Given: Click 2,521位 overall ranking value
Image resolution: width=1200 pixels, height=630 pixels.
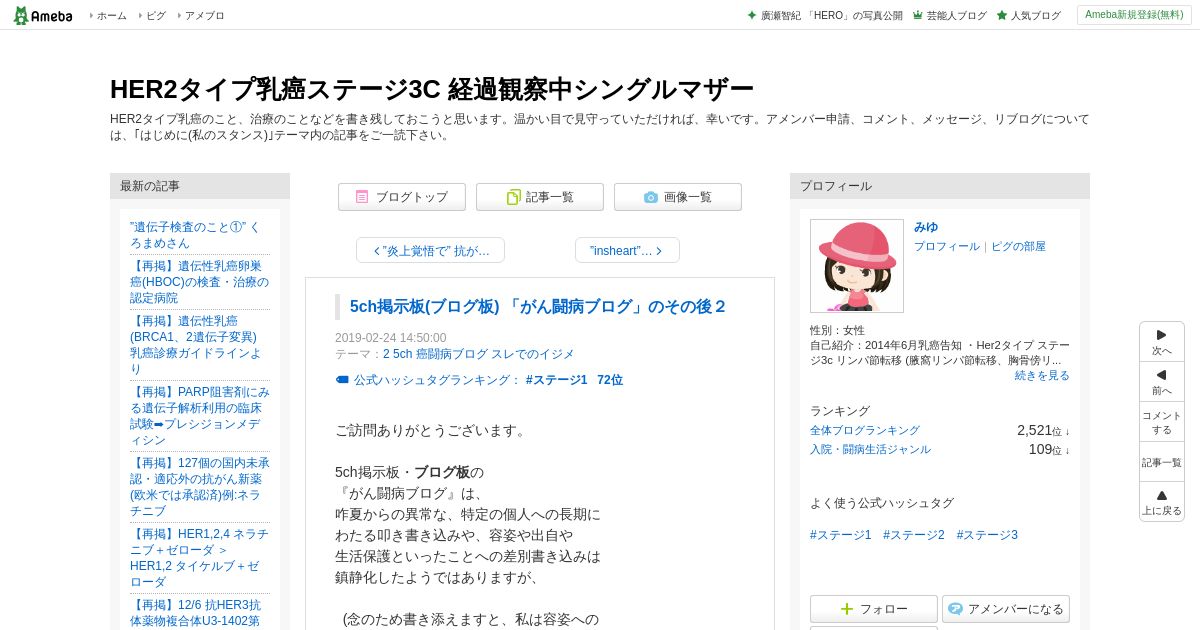Looking at the screenshot, I should [x=1043, y=430].
